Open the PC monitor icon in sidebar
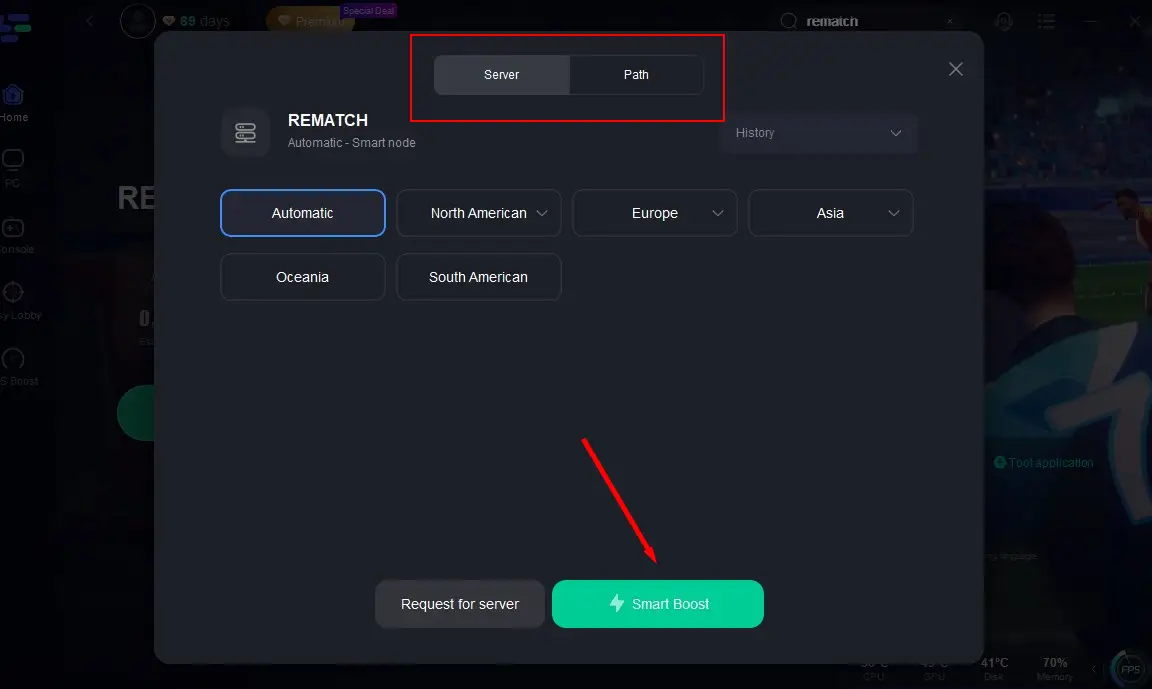 point(13,161)
